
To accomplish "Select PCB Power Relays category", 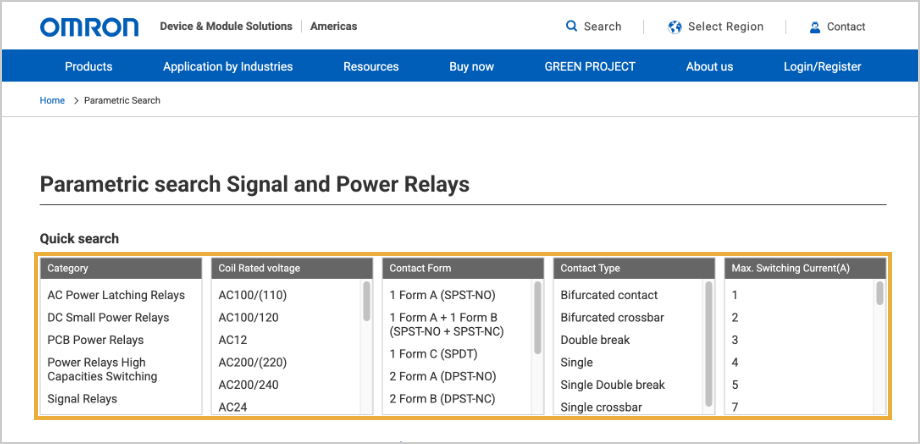I will pyautogui.click(x=95, y=340).
